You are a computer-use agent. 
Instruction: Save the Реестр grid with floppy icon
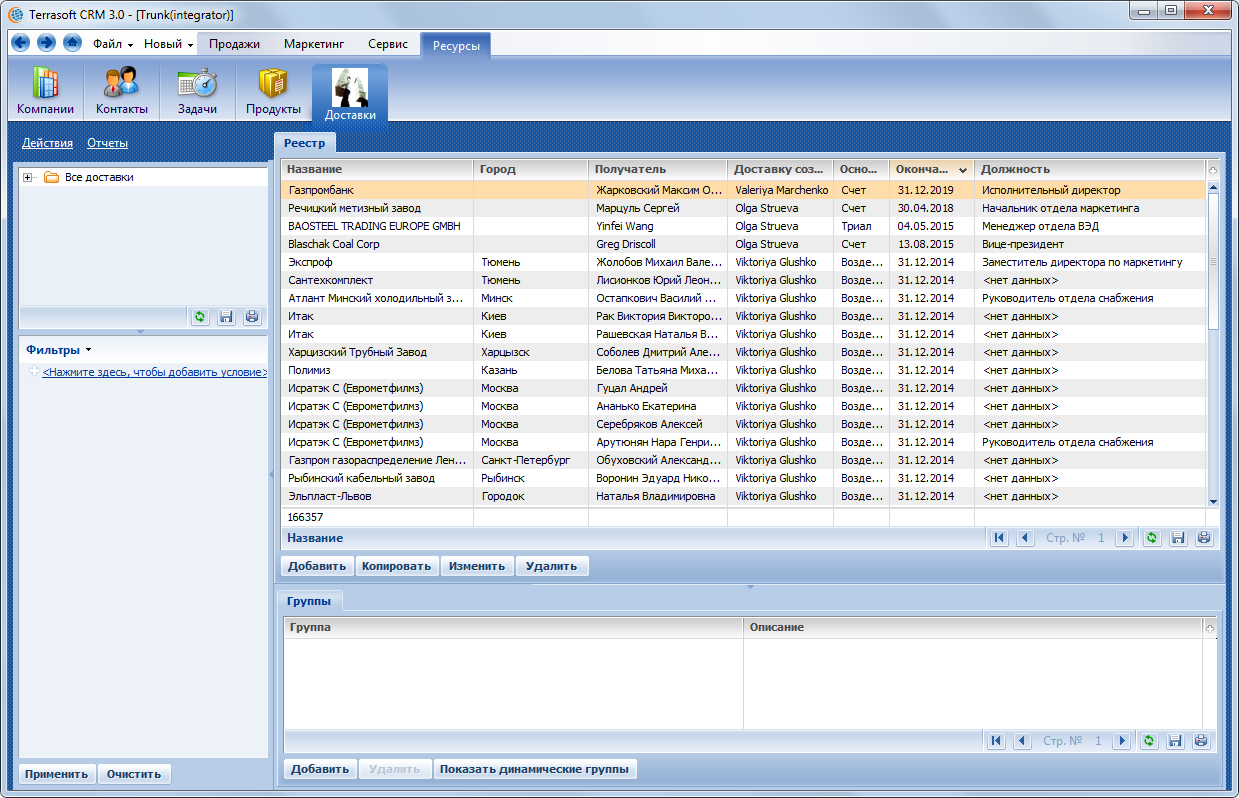[1178, 538]
